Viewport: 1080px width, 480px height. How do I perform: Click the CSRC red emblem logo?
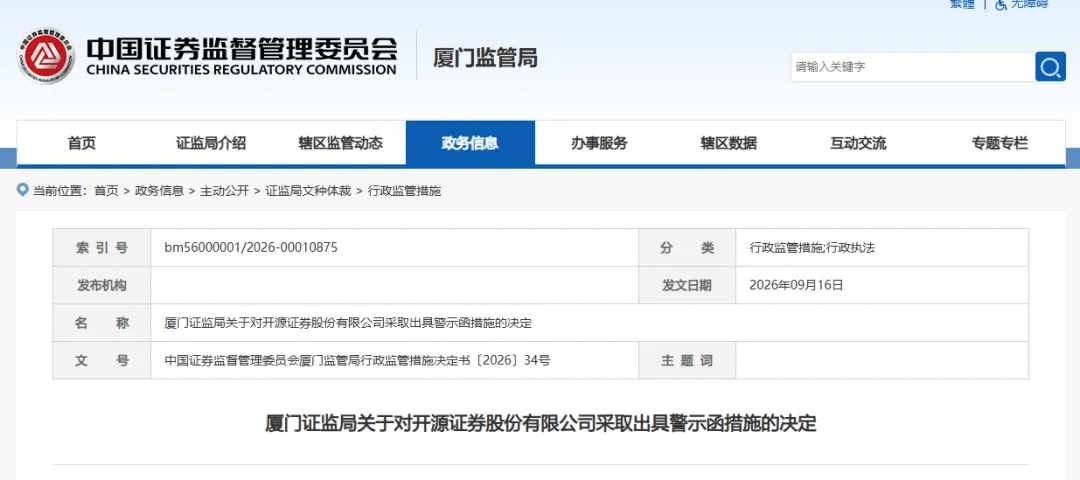point(46,56)
